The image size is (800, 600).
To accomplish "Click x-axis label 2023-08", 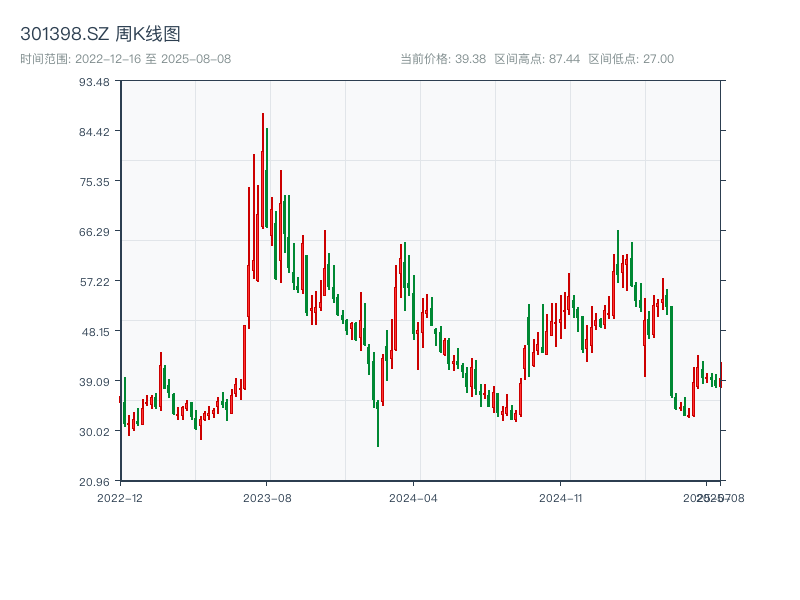I will [x=267, y=498].
